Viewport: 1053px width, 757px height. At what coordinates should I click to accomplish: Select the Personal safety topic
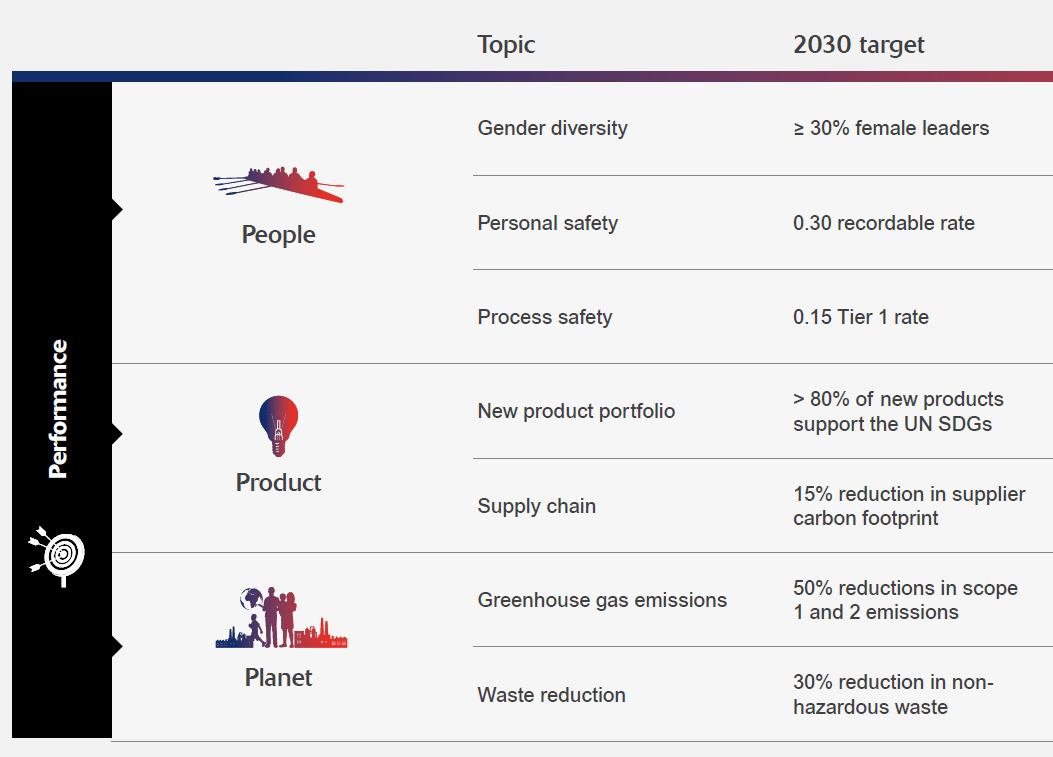coord(547,223)
